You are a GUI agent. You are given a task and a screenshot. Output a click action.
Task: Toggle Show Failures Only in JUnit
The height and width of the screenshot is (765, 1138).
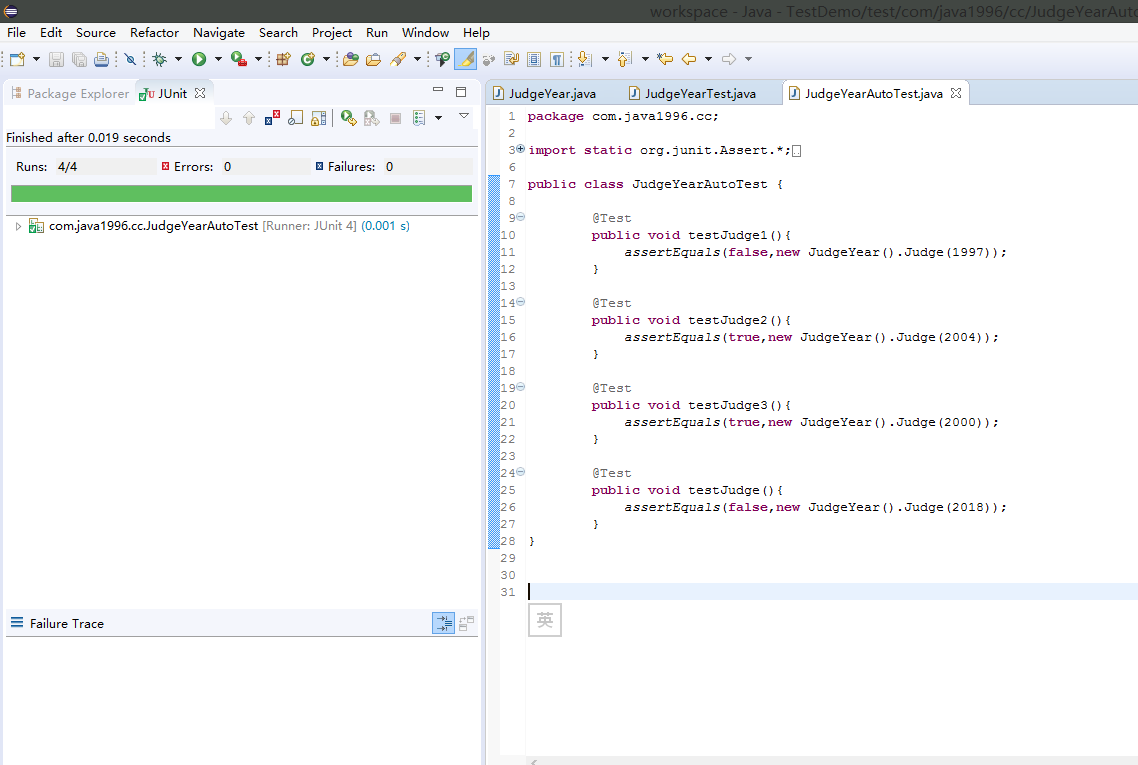click(272, 118)
